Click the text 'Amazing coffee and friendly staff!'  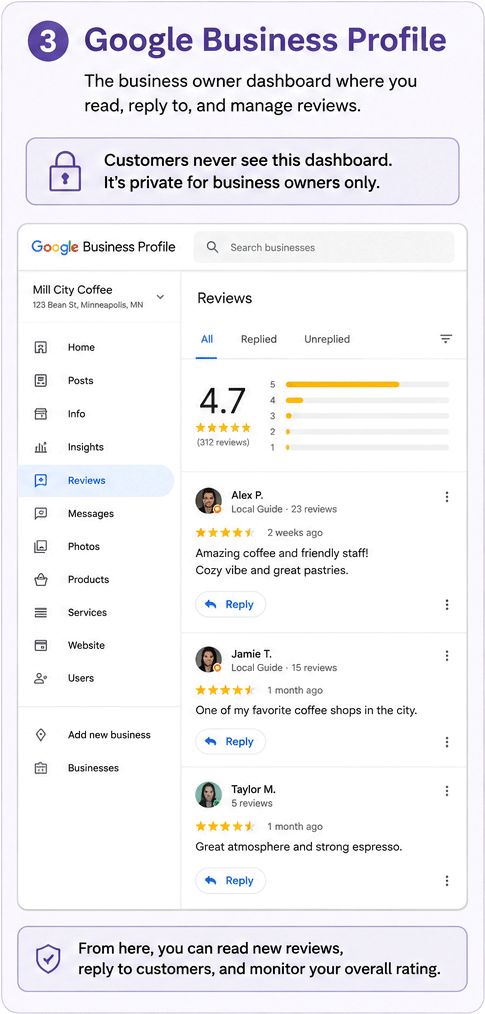(282, 554)
